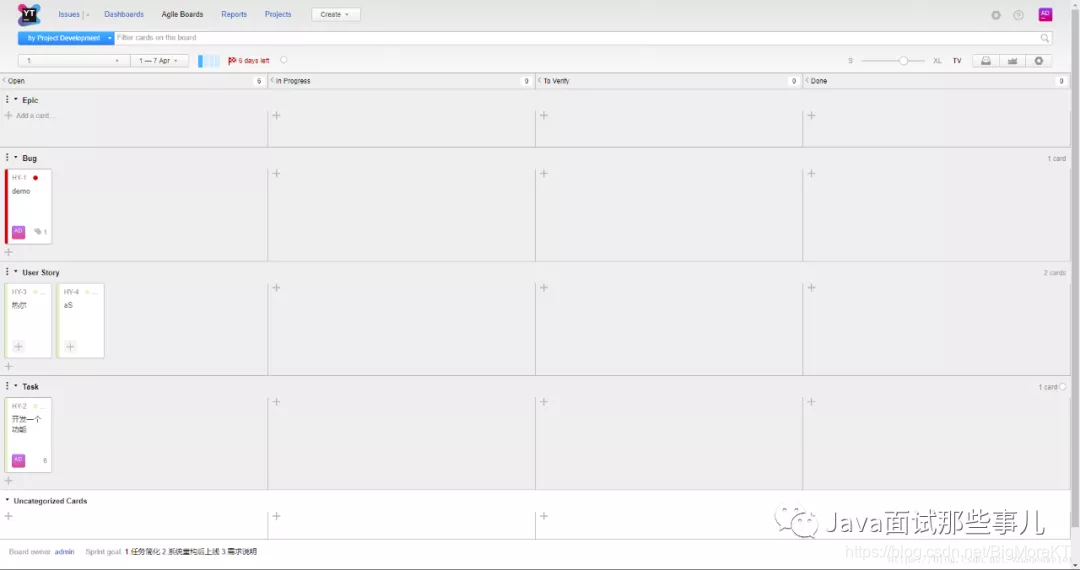Toggle the radio circle next to days left
Image resolution: width=1080 pixels, height=570 pixels.
coord(283,60)
